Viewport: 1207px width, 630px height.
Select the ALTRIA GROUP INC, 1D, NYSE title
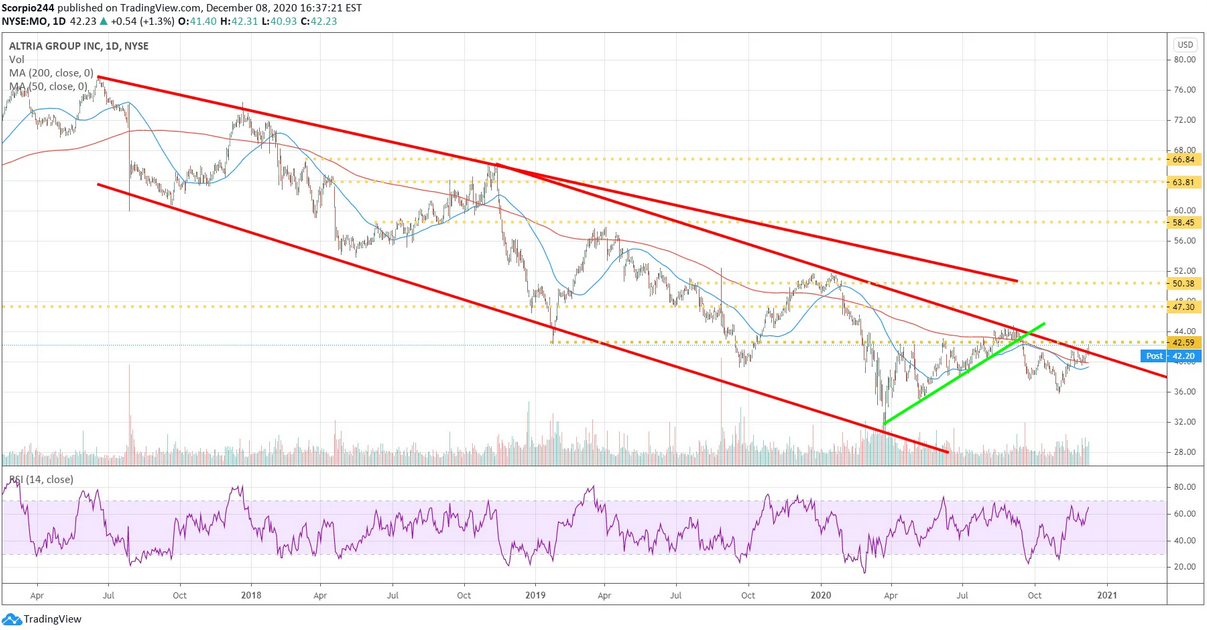[x=79, y=46]
